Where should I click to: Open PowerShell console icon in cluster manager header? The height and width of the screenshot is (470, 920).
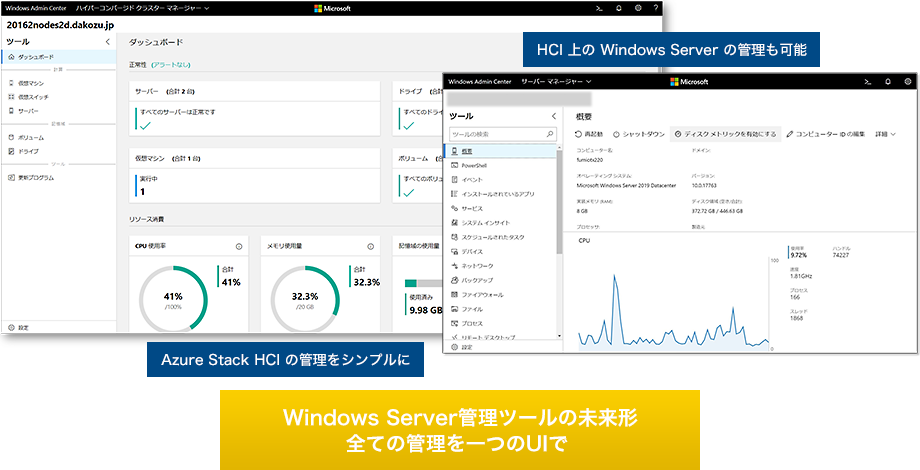600,8
